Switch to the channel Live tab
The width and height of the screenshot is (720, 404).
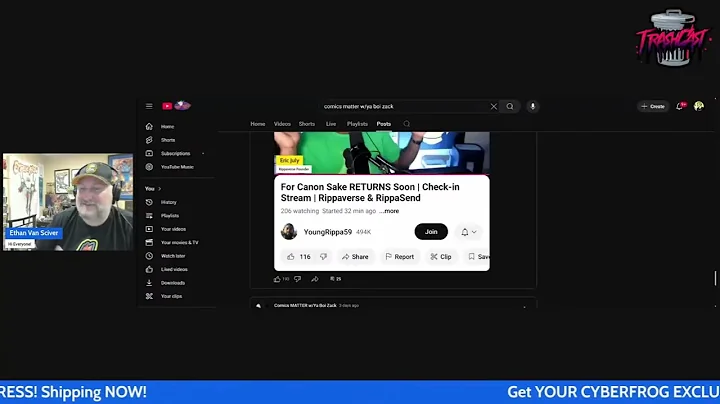click(331, 124)
